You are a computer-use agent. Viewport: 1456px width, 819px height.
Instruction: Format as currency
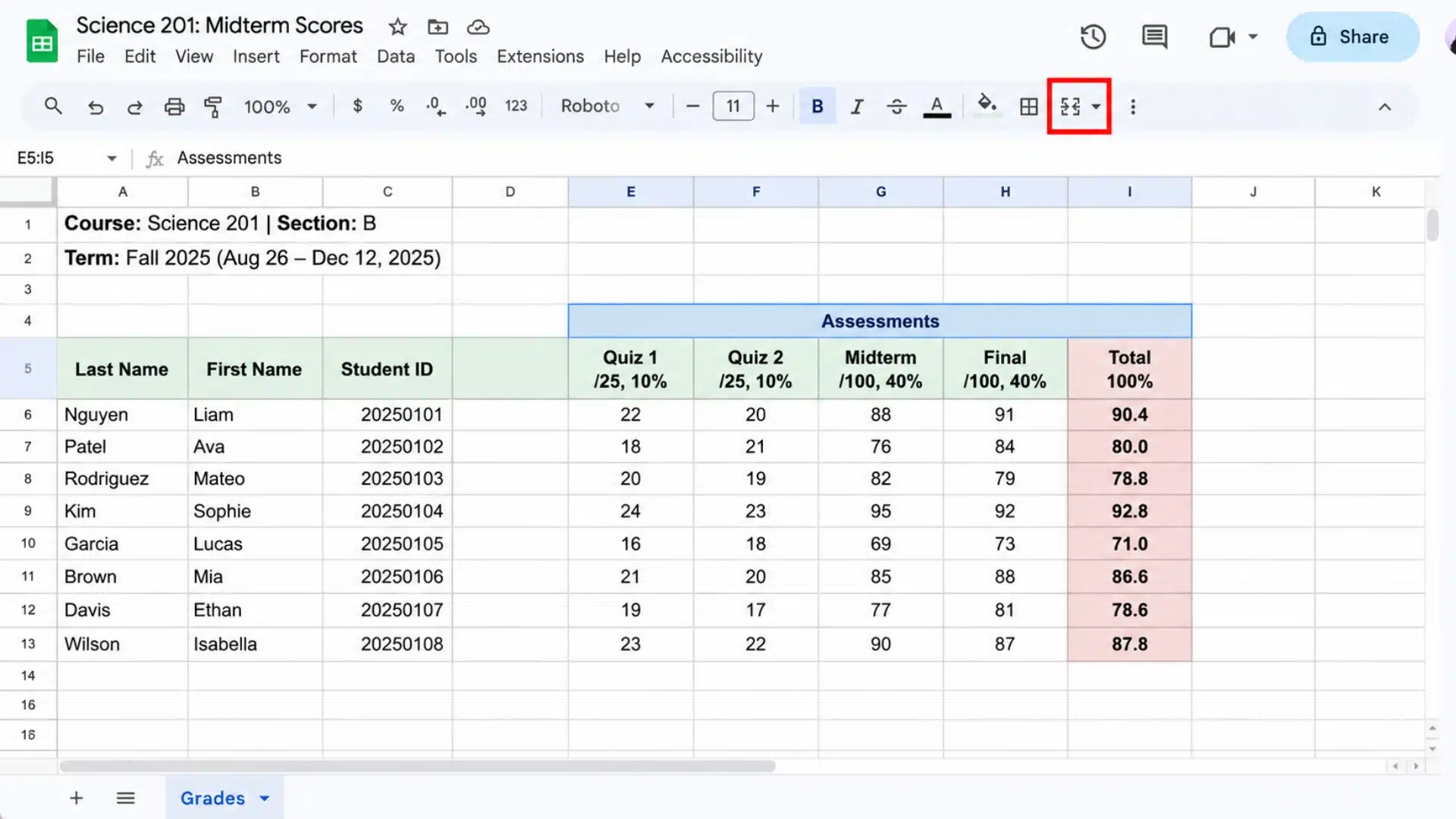tap(357, 106)
